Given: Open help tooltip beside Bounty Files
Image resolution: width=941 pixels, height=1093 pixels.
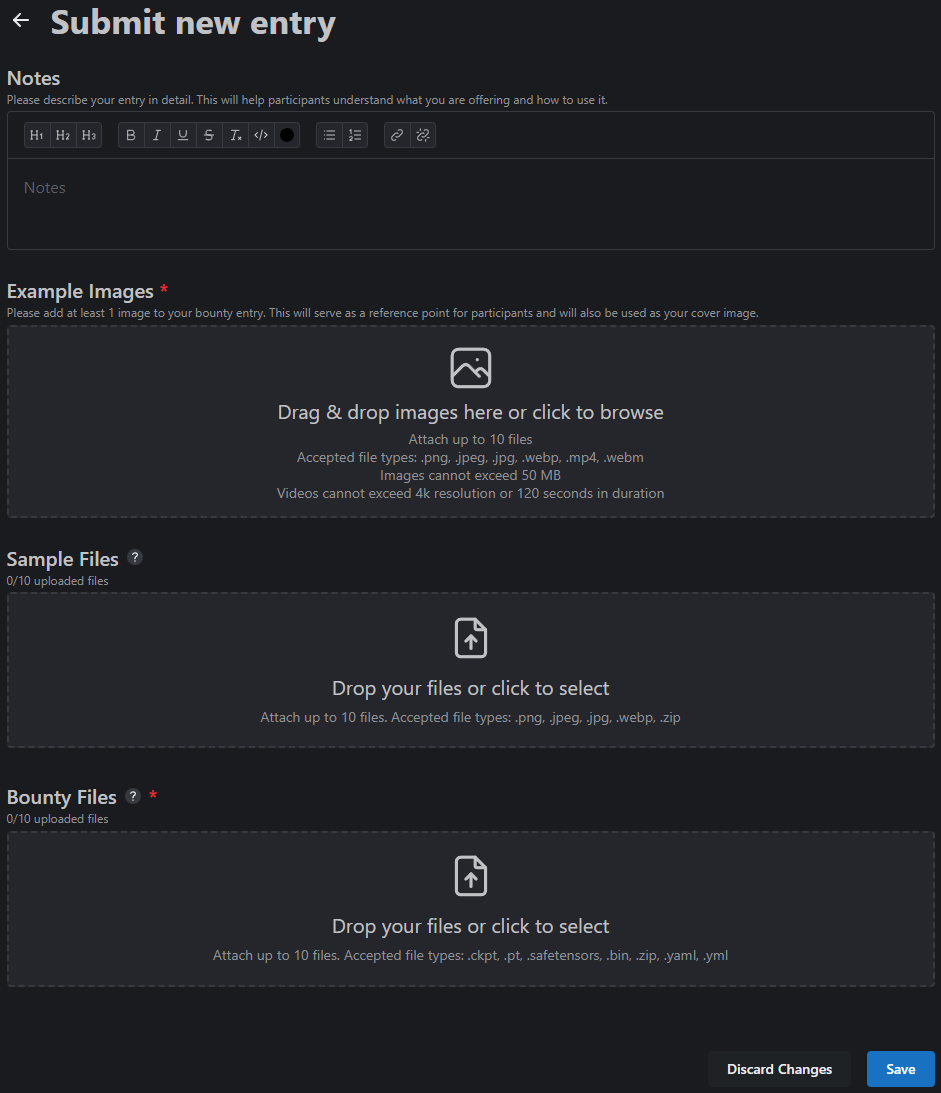Looking at the screenshot, I should click(133, 797).
